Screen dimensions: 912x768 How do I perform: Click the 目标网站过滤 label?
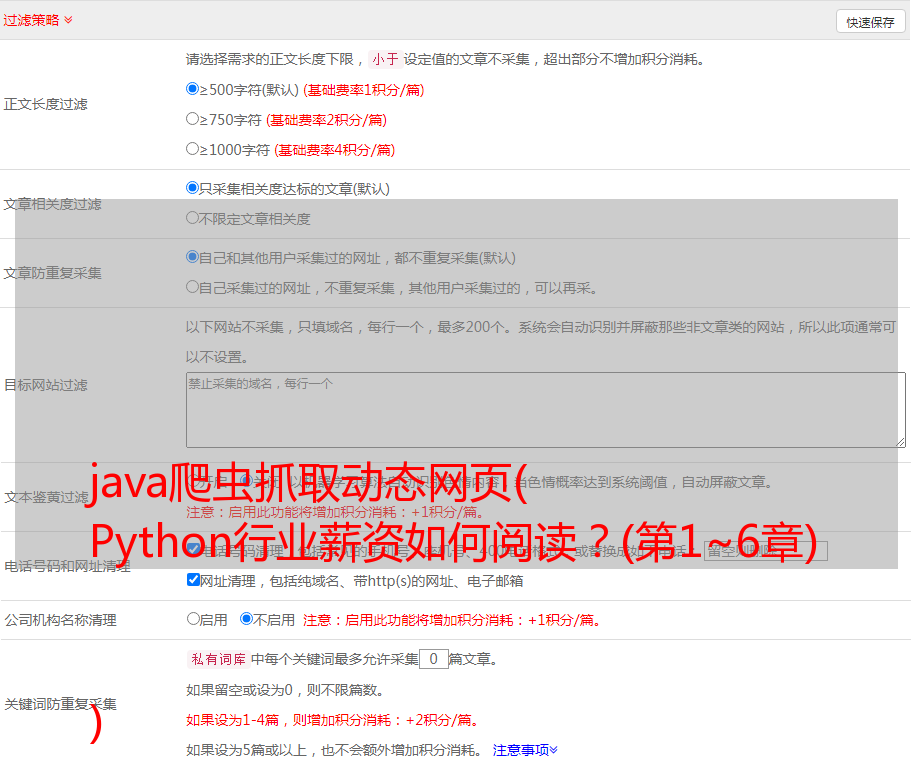point(45,385)
